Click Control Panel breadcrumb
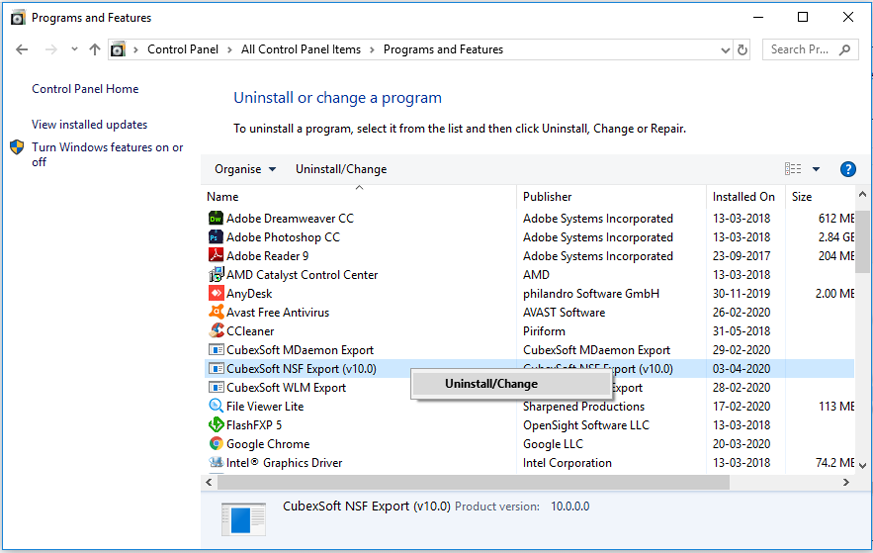Viewport: 873px width, 553px height. click(183, 50)
